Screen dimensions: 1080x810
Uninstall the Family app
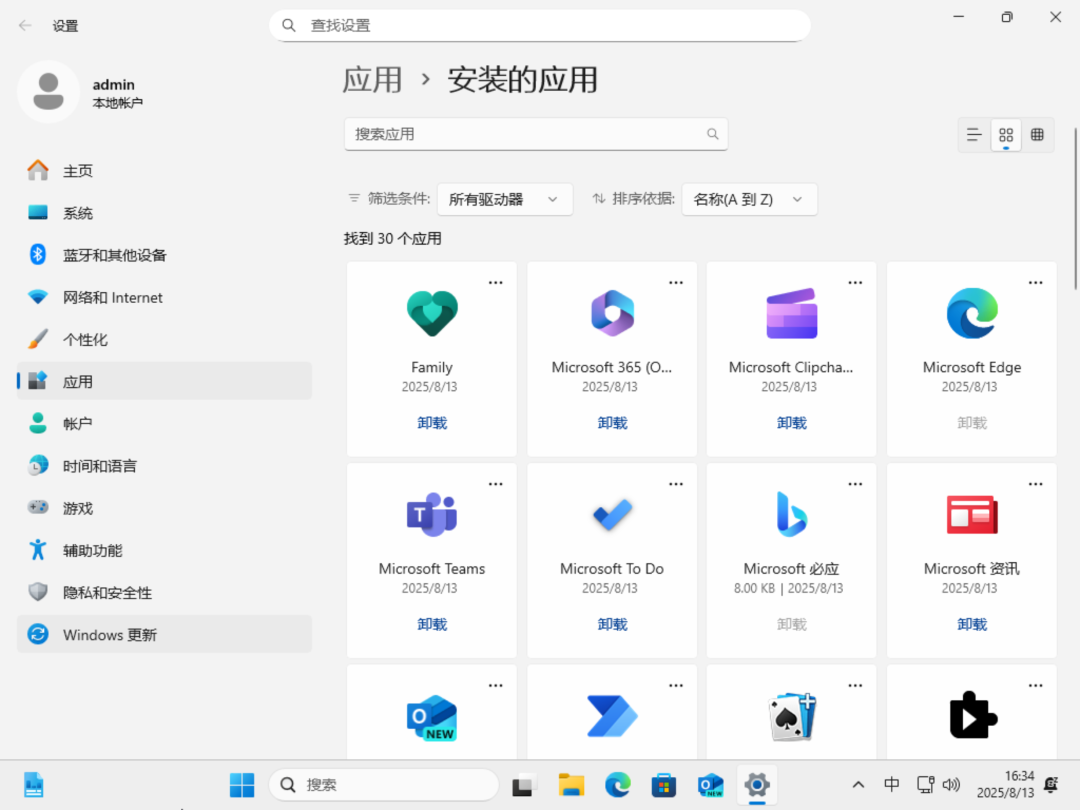coord(432,423)
